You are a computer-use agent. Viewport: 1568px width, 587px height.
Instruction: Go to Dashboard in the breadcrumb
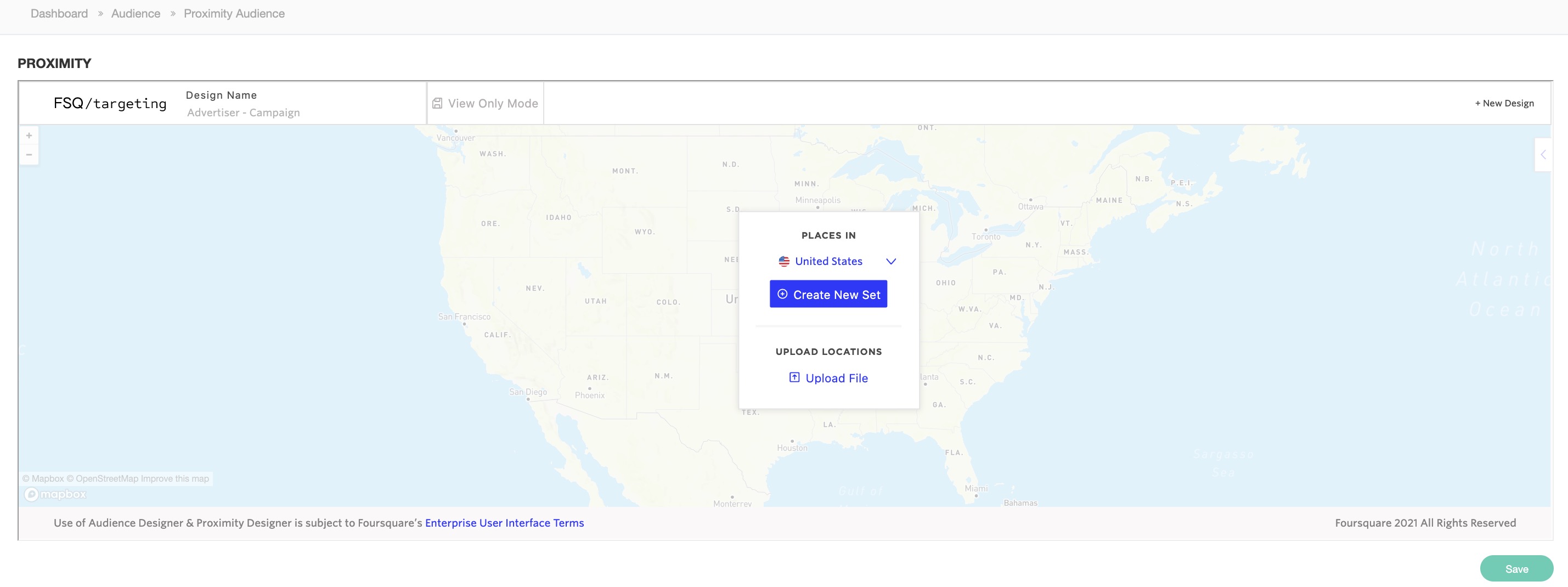(59, 13)
